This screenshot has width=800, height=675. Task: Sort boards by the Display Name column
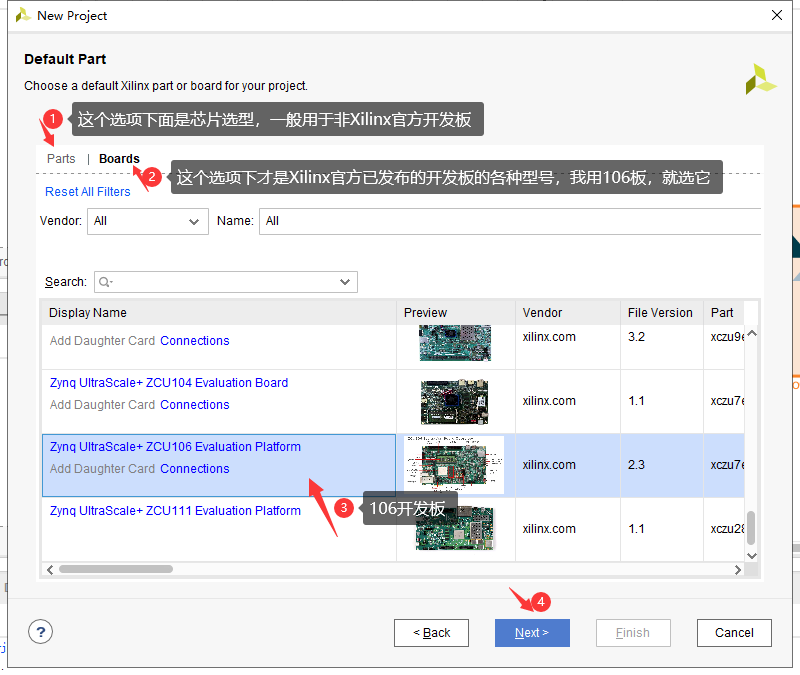pos(88,312)
